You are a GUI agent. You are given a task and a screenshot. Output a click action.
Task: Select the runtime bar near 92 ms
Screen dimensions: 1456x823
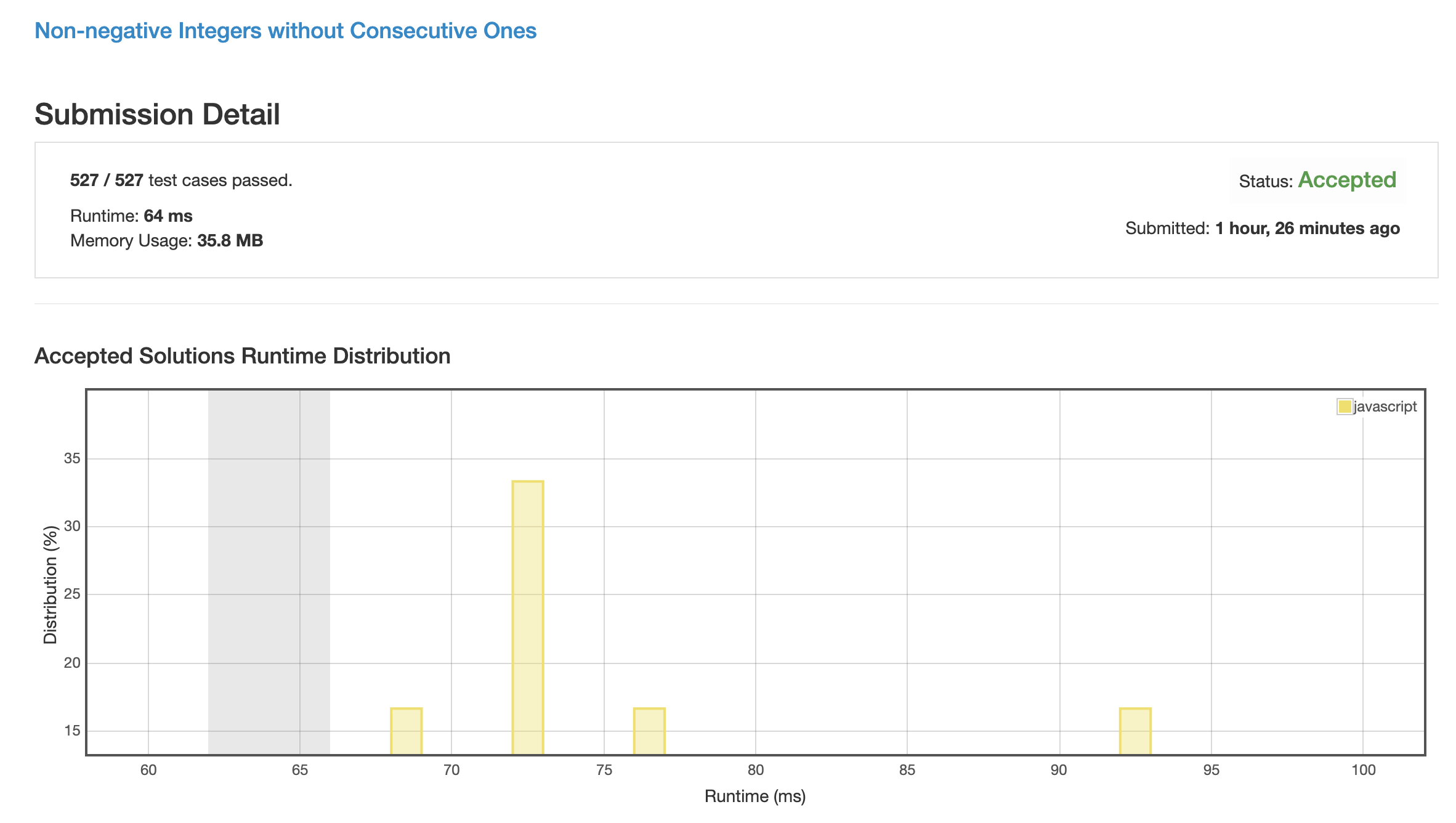(x=1135, y=731)
